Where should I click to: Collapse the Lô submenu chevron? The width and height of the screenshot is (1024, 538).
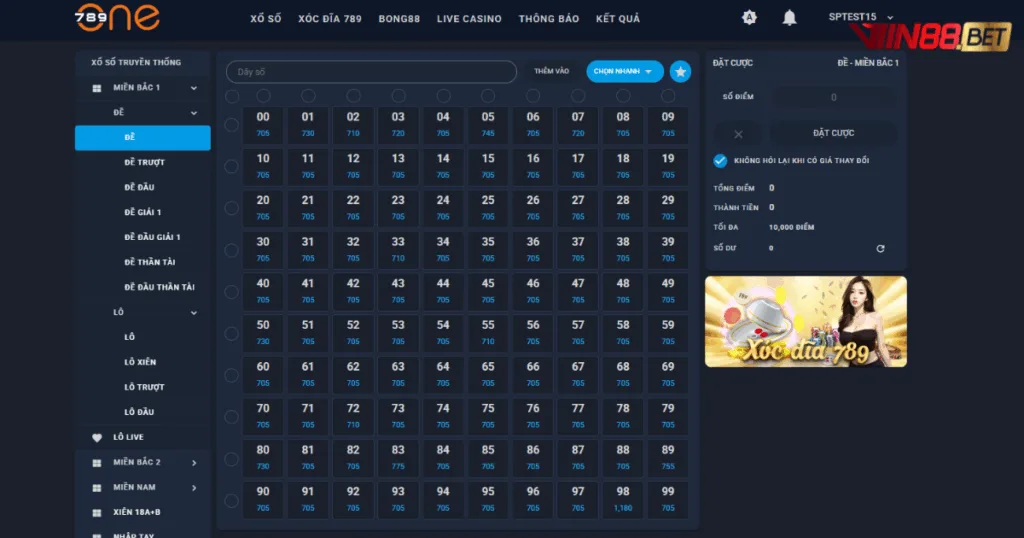[194, 313]
